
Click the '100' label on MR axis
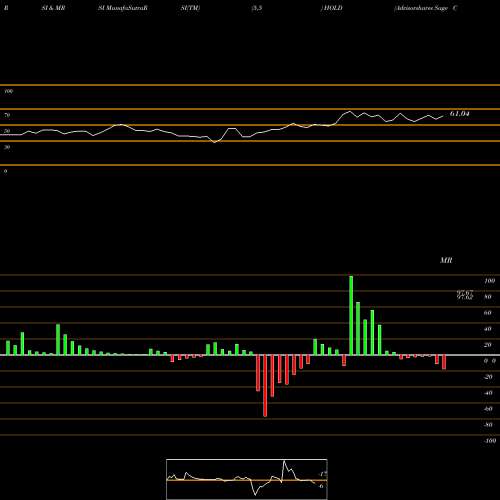(490, 281)
